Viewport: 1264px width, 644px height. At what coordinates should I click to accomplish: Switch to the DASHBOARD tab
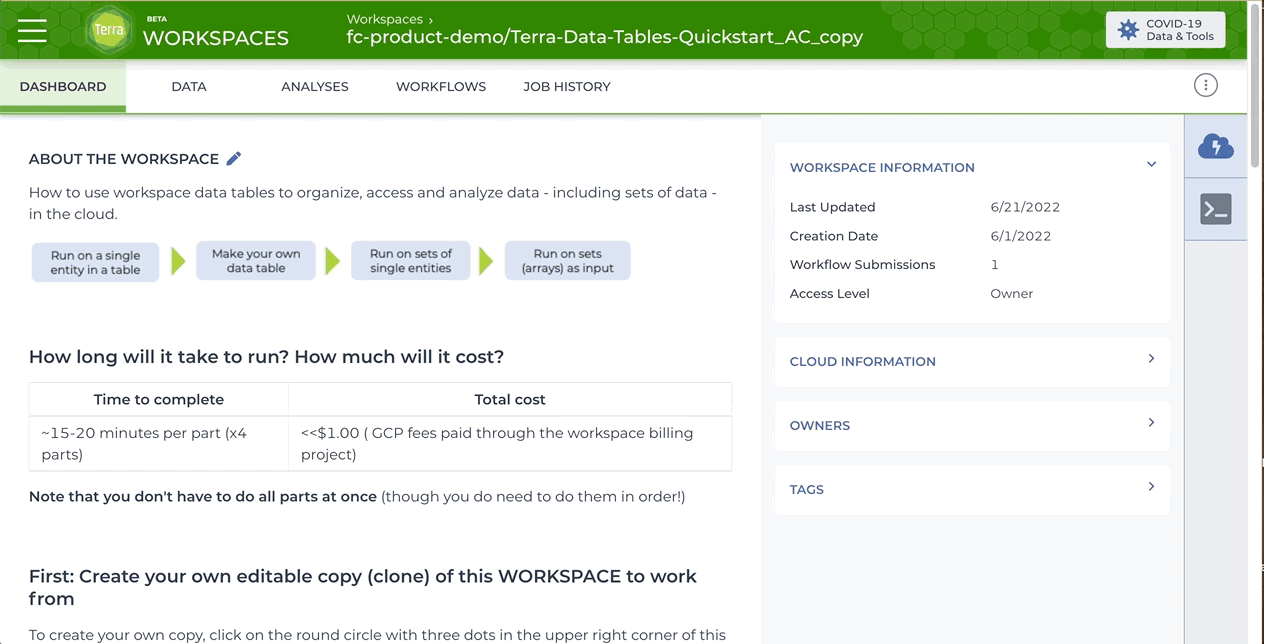point(63,86)
